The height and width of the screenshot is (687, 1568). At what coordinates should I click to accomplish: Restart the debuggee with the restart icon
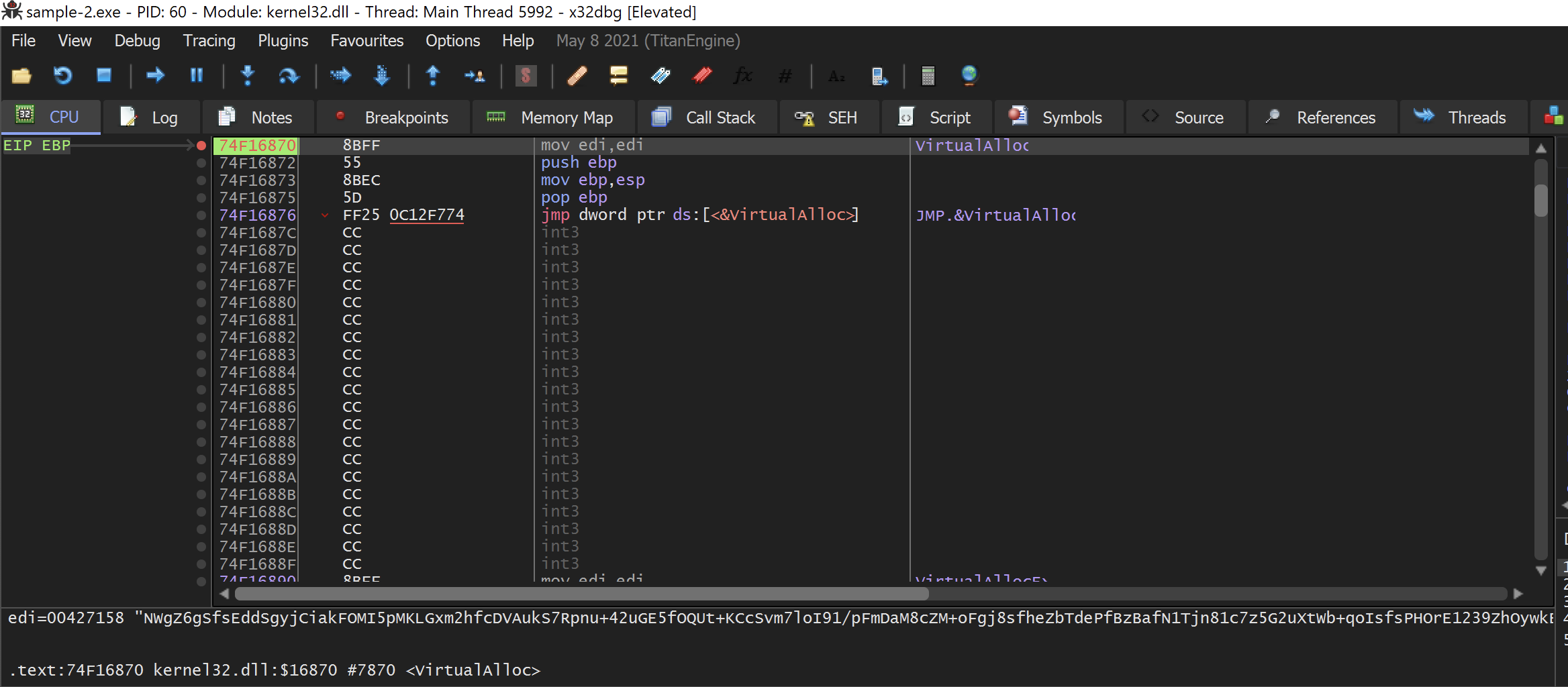pos(62,76)
